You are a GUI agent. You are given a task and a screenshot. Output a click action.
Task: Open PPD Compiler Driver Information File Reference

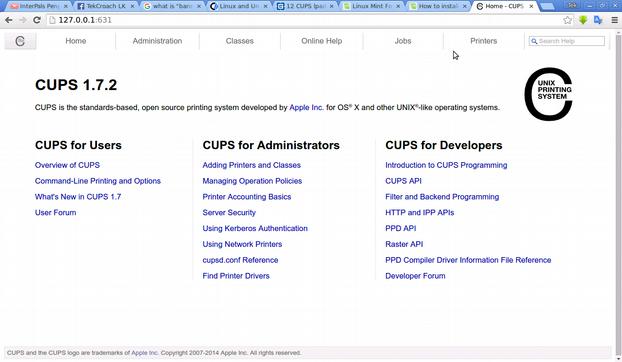(468, 260)
